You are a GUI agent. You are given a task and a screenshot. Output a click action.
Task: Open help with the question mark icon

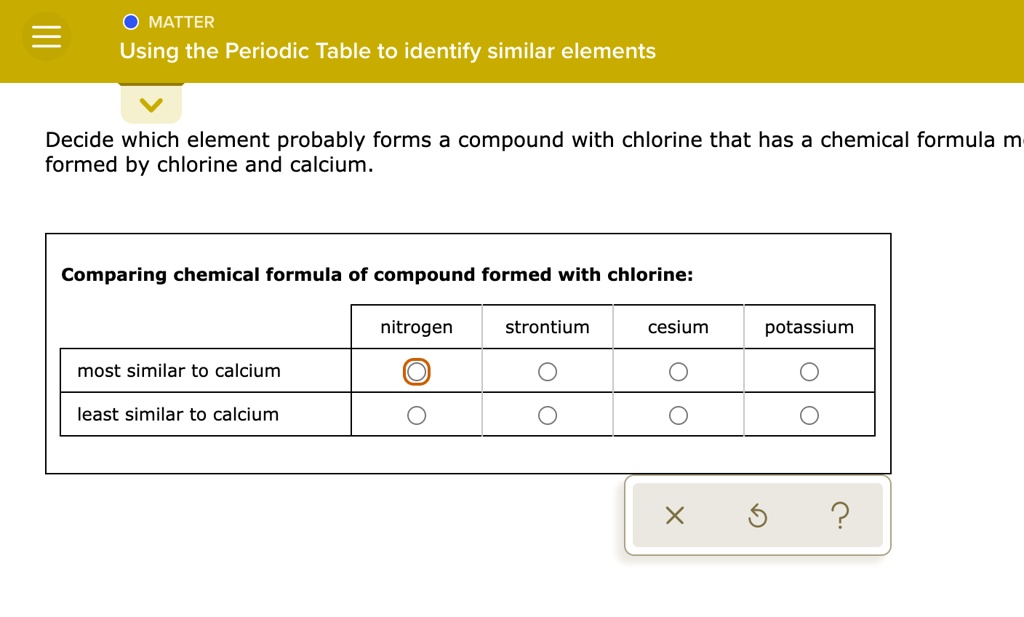click(840, 516)
